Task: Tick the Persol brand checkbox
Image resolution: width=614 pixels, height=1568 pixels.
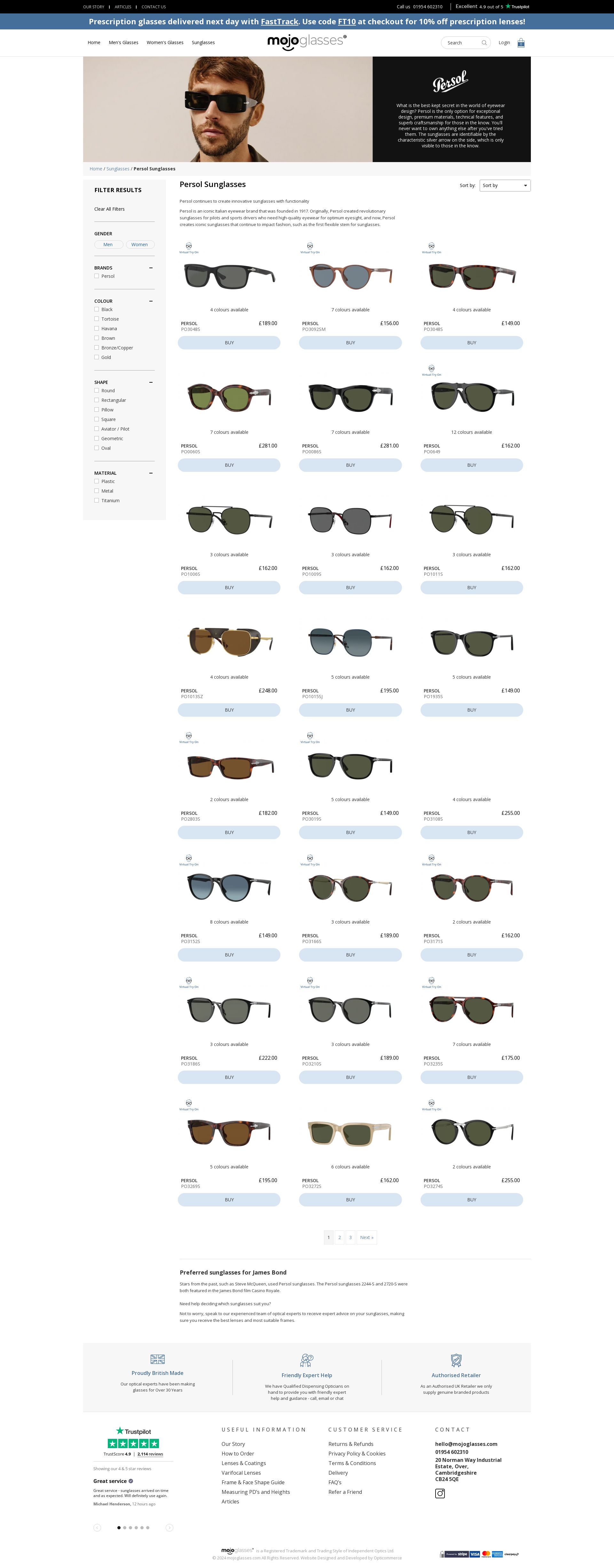Action: coord(96,276)
